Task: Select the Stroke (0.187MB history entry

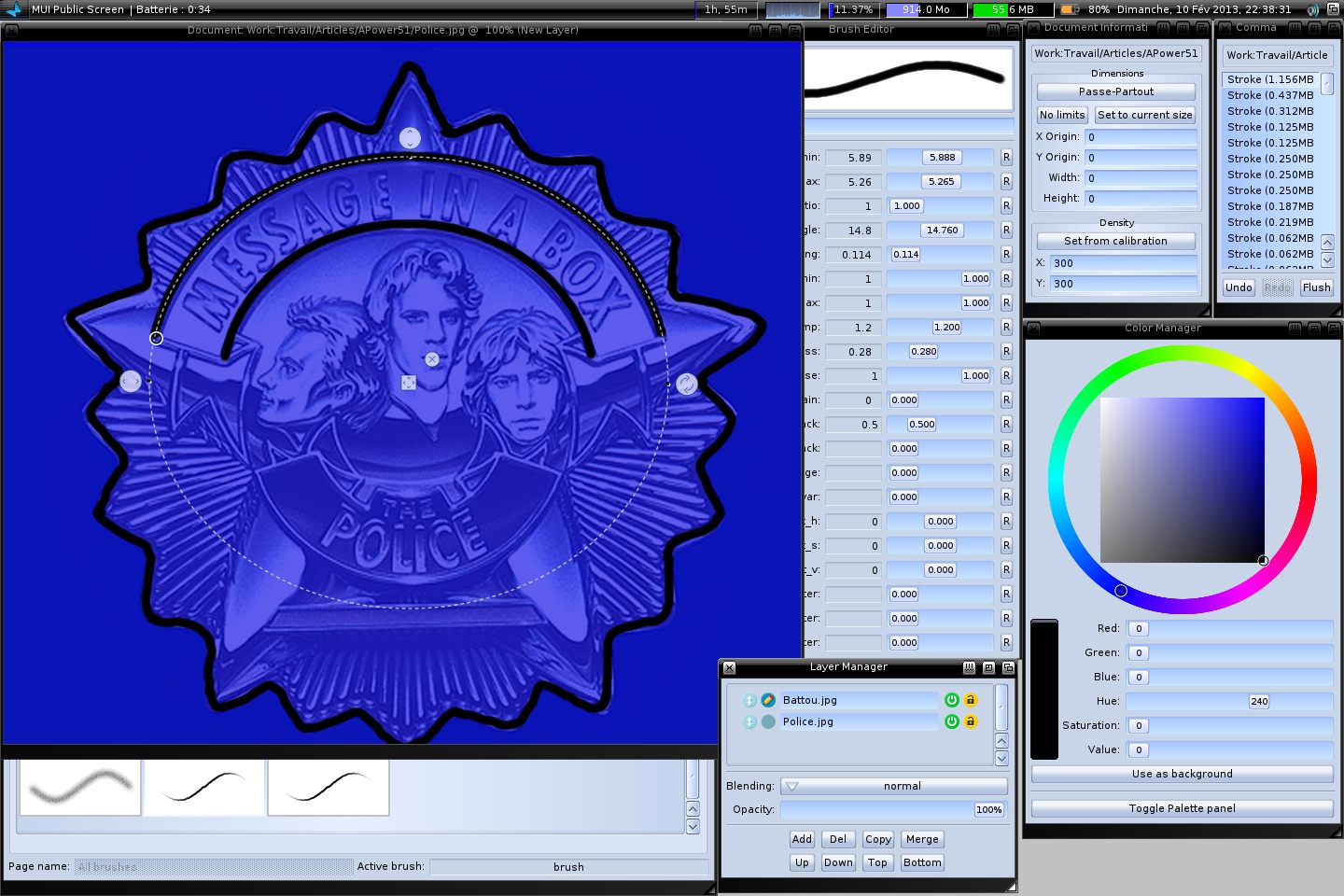Action: click(x=1270, y=206)
